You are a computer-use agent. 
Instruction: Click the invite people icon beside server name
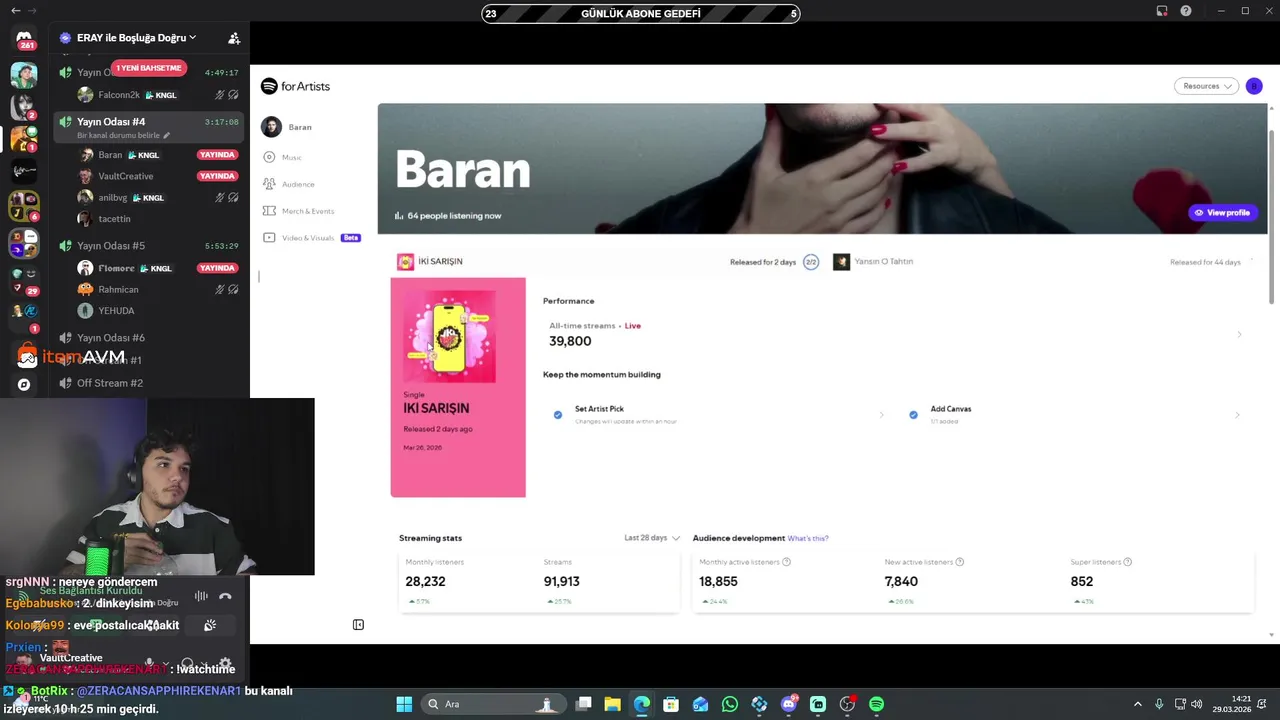234,38
